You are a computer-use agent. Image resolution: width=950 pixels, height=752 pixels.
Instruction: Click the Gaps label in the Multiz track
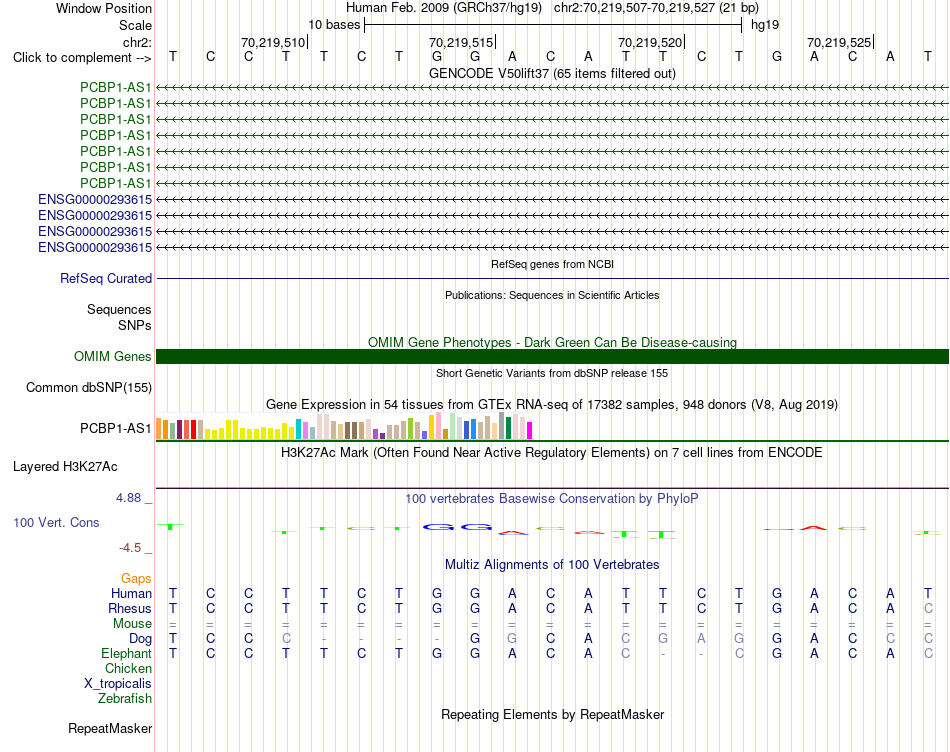coord(136,579)
